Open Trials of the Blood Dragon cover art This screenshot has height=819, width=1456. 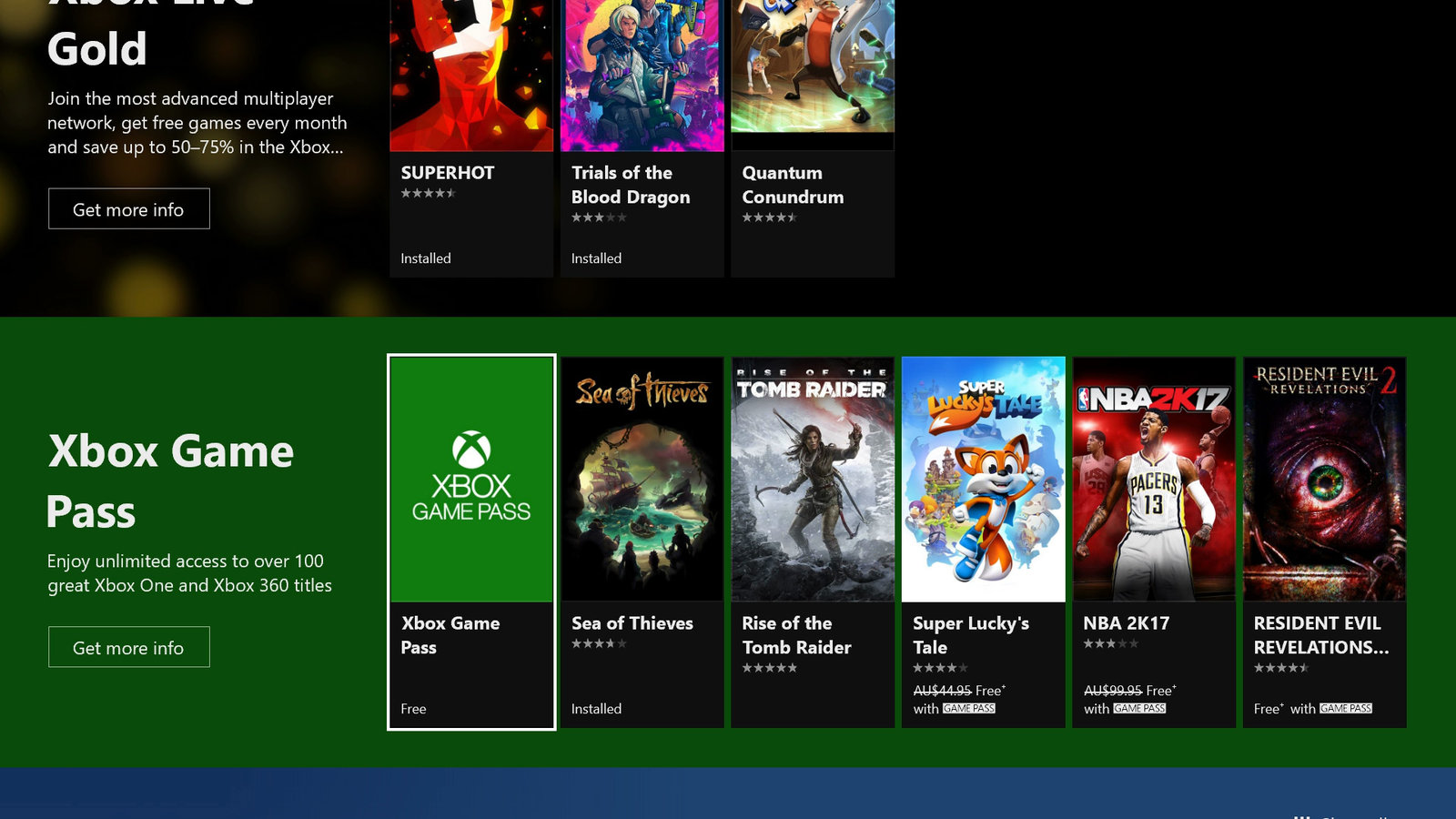coord(642,75)
